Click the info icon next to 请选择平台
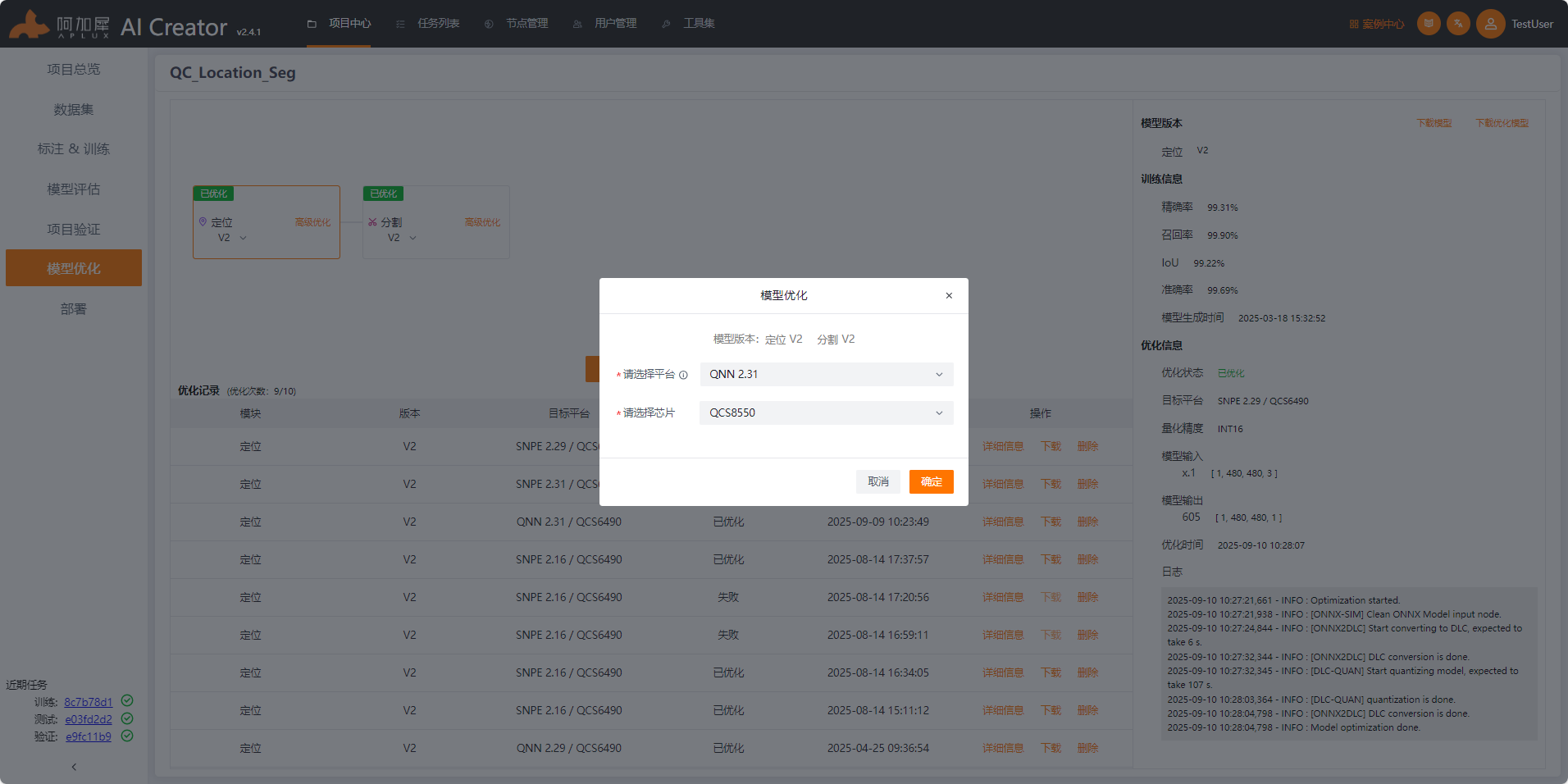Screen dimensions: 1568x784 [x=683, y=375]
